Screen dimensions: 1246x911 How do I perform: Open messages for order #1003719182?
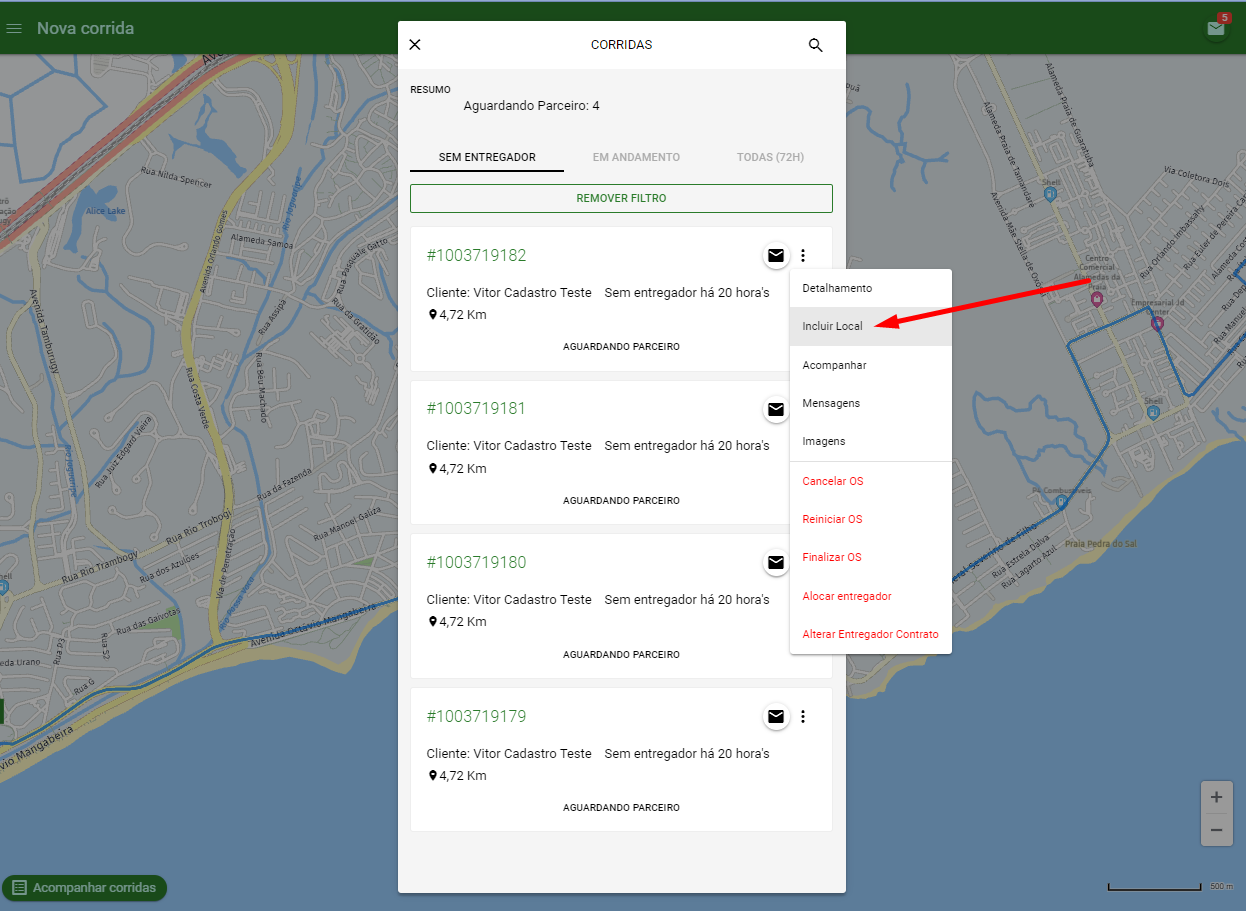[x=776, y=256]
